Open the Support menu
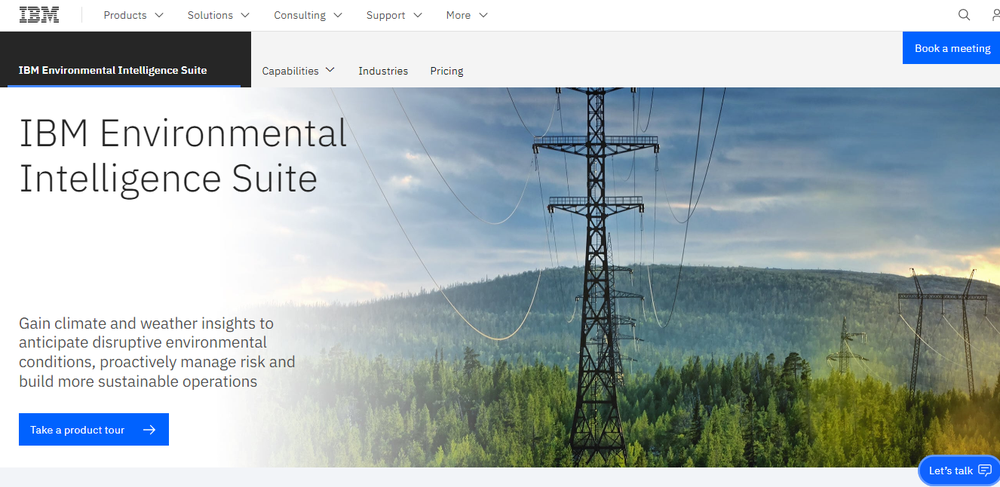This screenshot has height=487, width=1000. tap(394, 15)
